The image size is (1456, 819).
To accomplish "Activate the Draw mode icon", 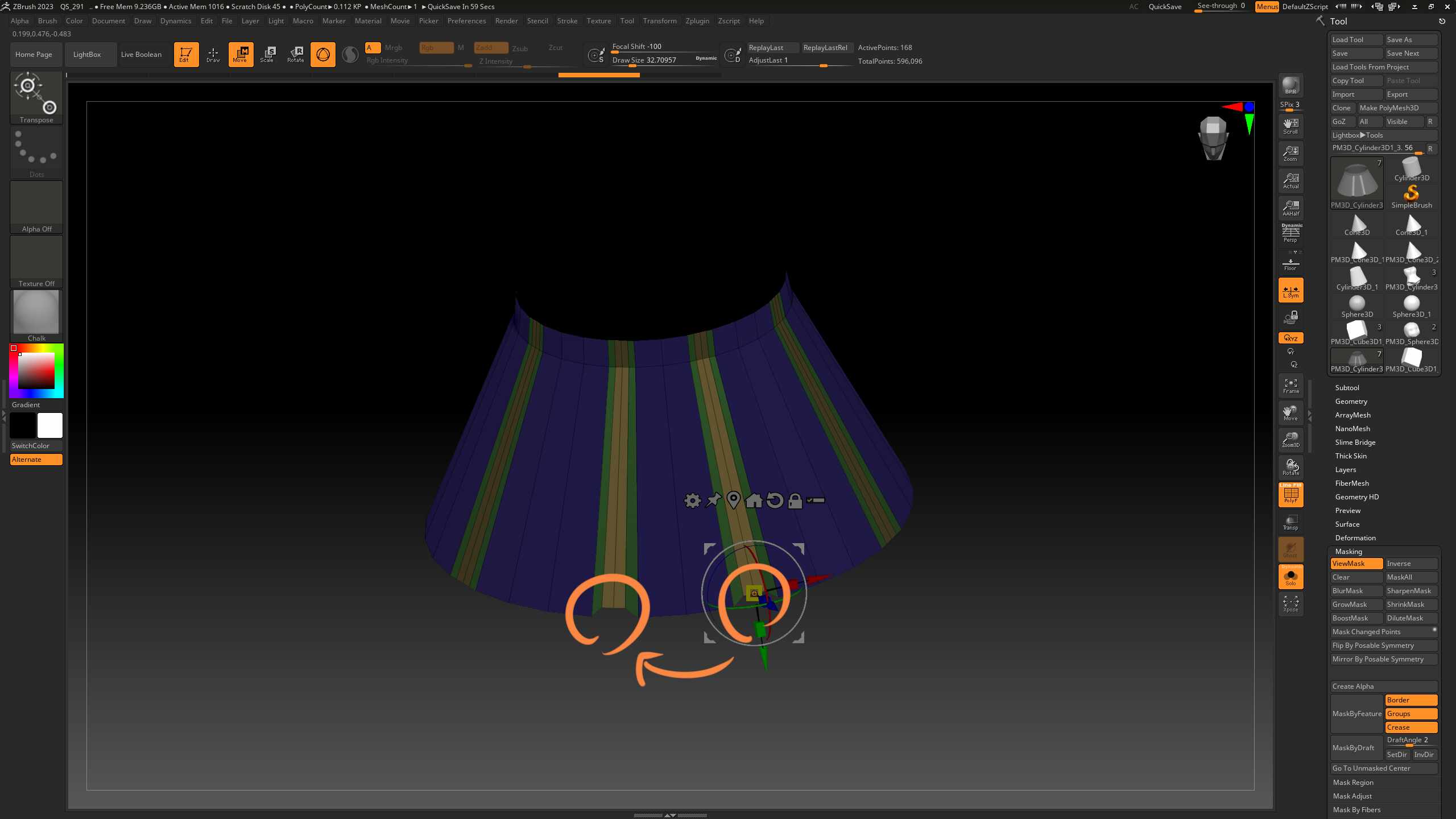I will 213,55.
